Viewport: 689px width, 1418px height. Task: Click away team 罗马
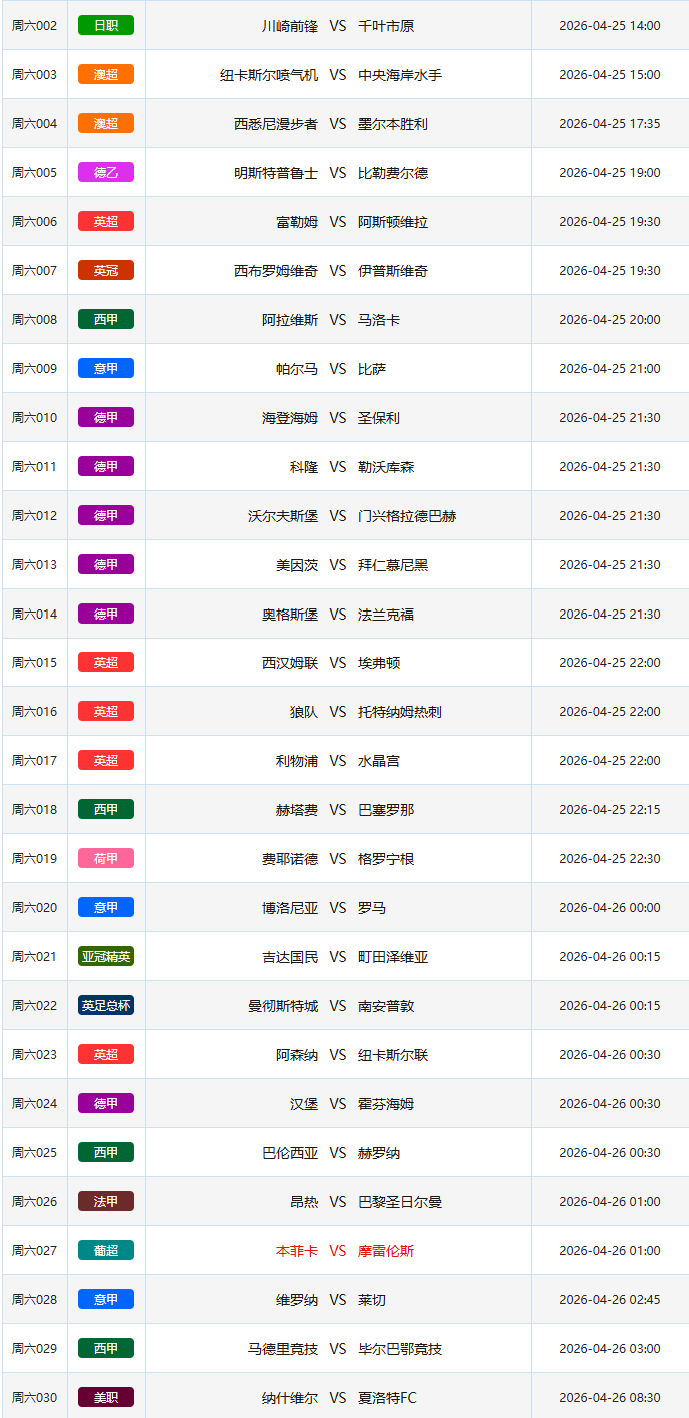pos(372,908)
